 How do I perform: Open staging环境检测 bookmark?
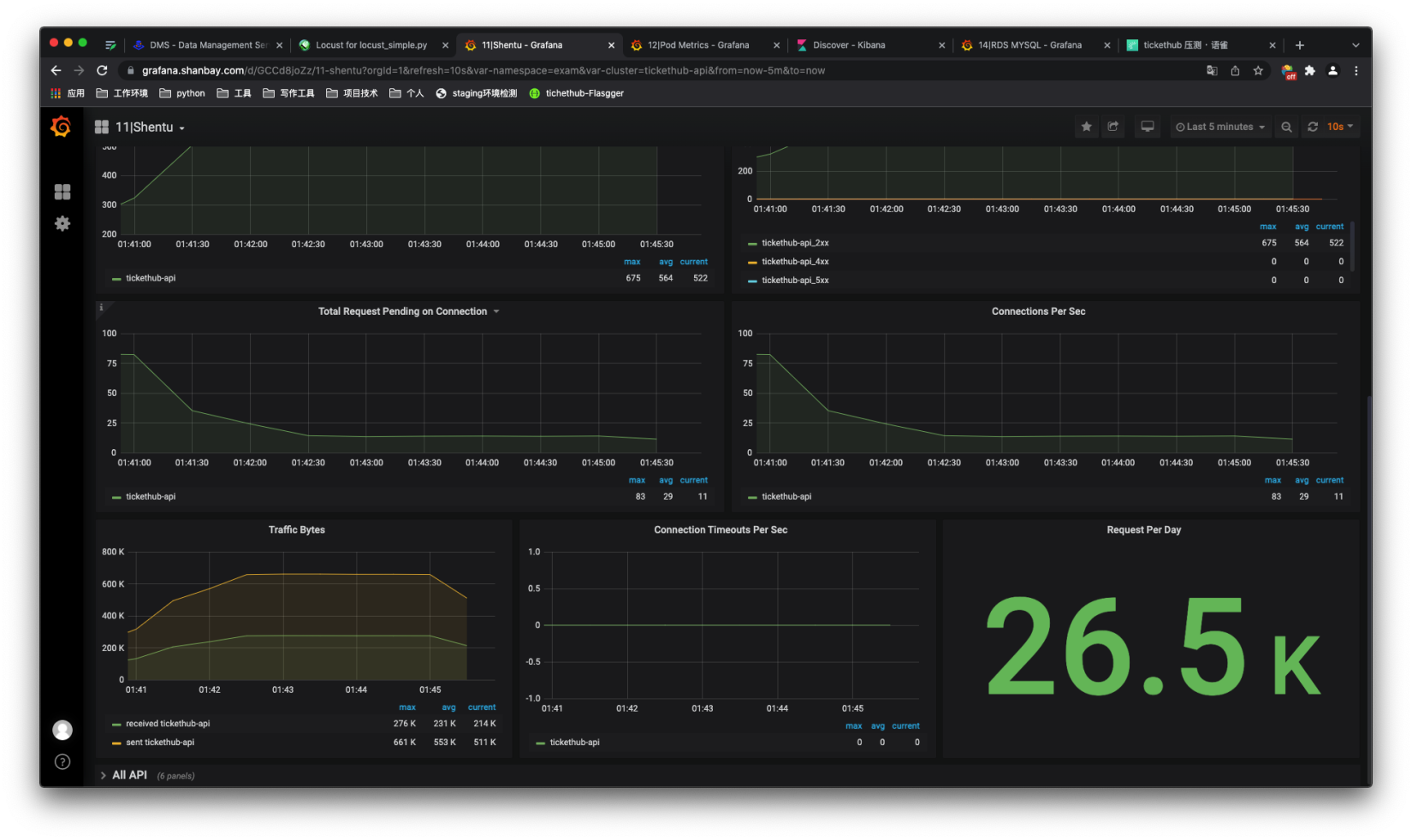click(x=476, y=93)
